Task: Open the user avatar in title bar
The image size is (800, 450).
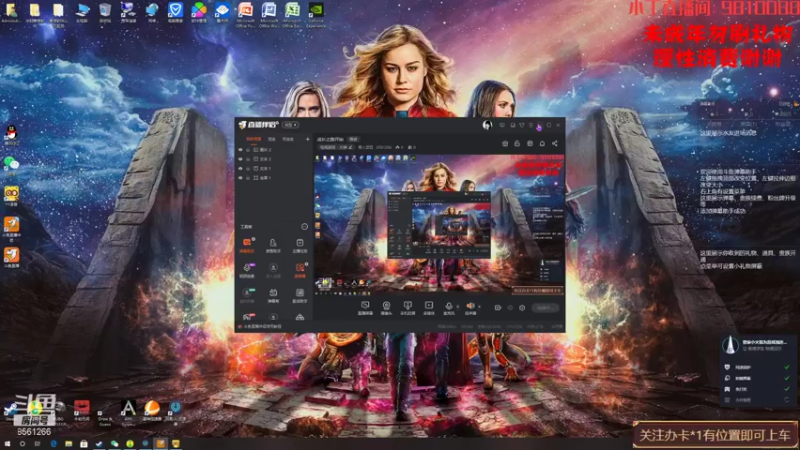Action: pos(487,125)
